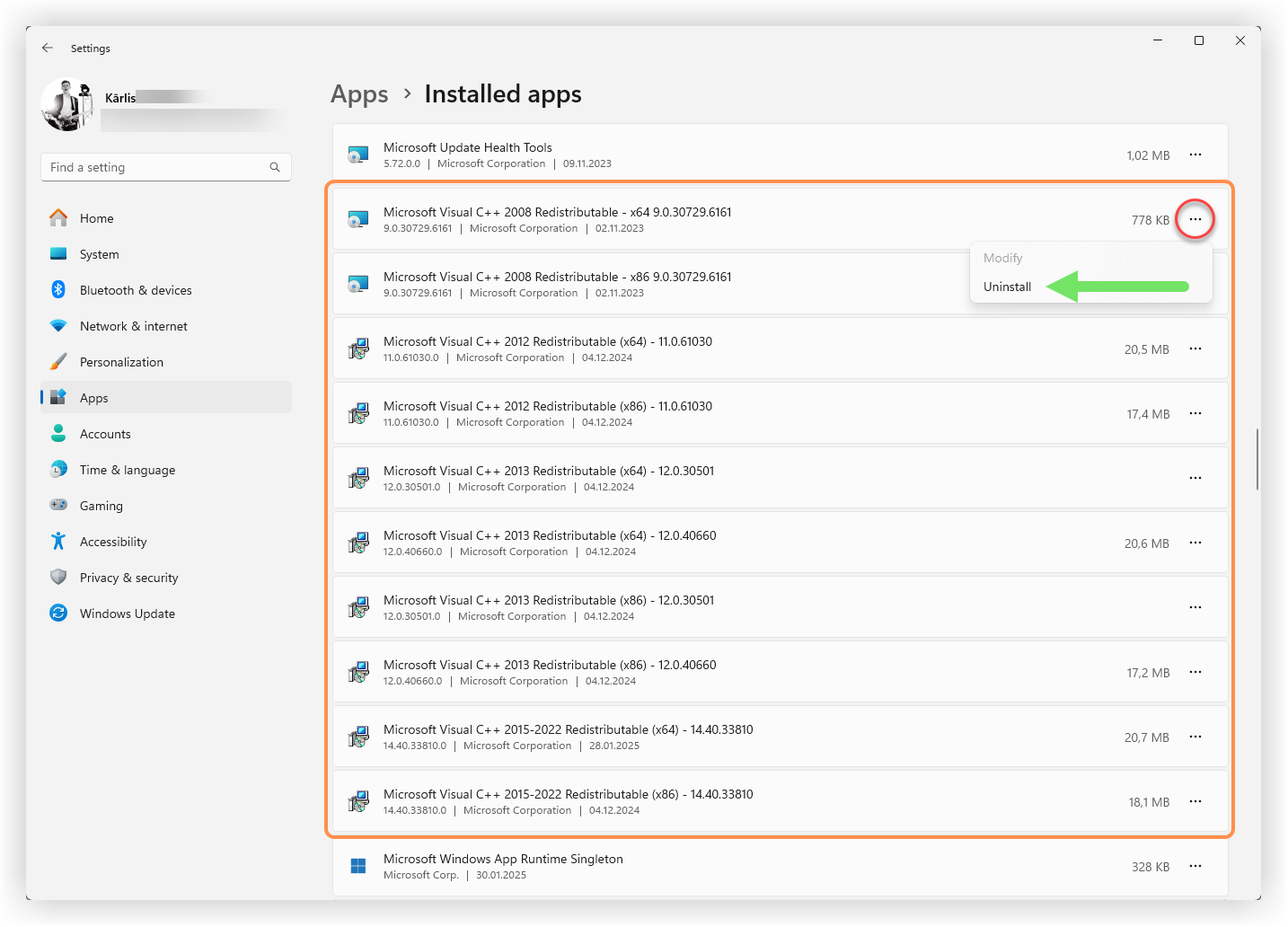Image resolution: width=1288 pixels, height=927 pixels.
Task: Choose Uninstall from the context menu
Action: click(1007, 287)
